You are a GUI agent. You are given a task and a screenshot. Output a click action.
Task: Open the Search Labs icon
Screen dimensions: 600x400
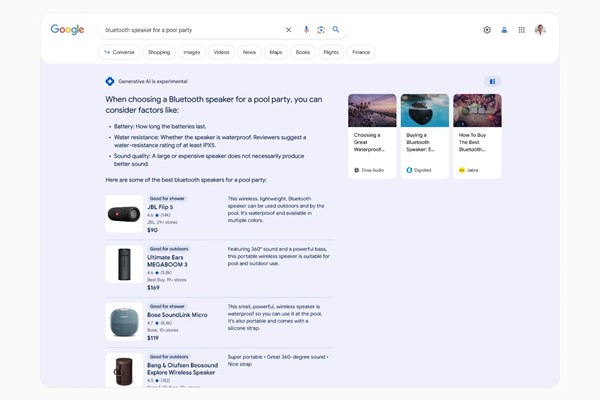click(504, 30)
